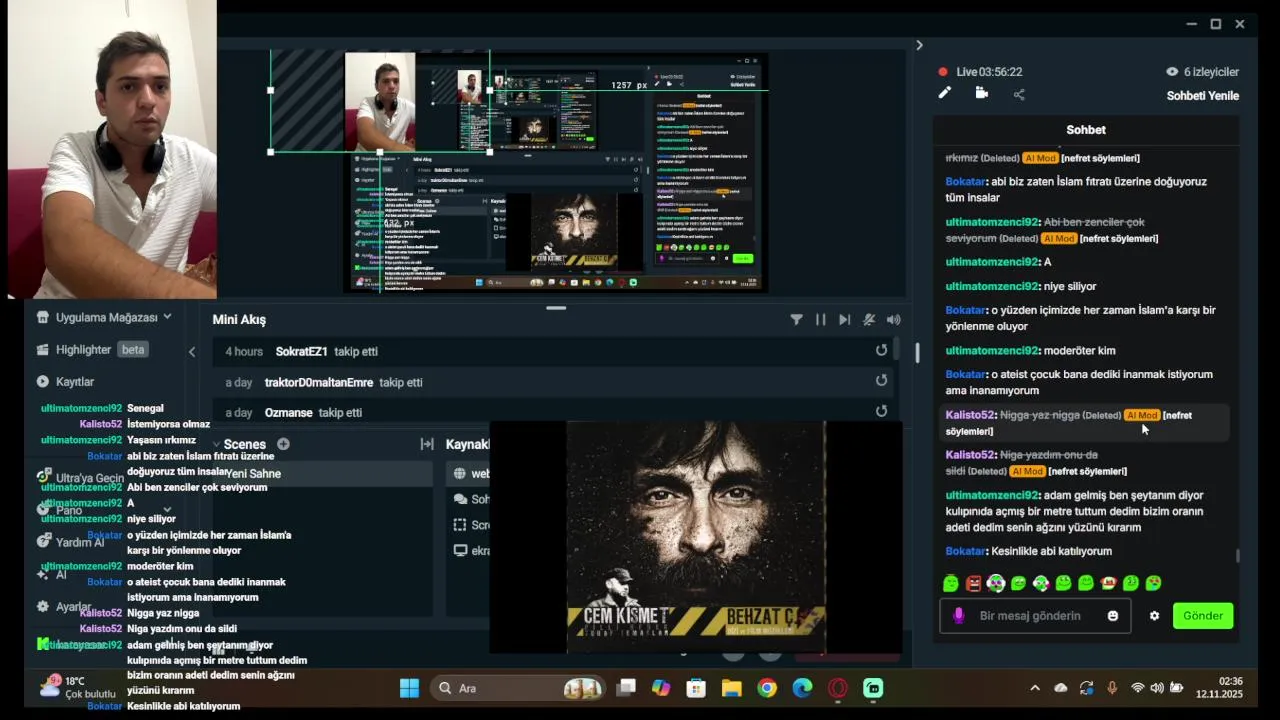1280x720 pixels.
Task: Toggle mute event sounds bell icon
Action: point(869,320)
